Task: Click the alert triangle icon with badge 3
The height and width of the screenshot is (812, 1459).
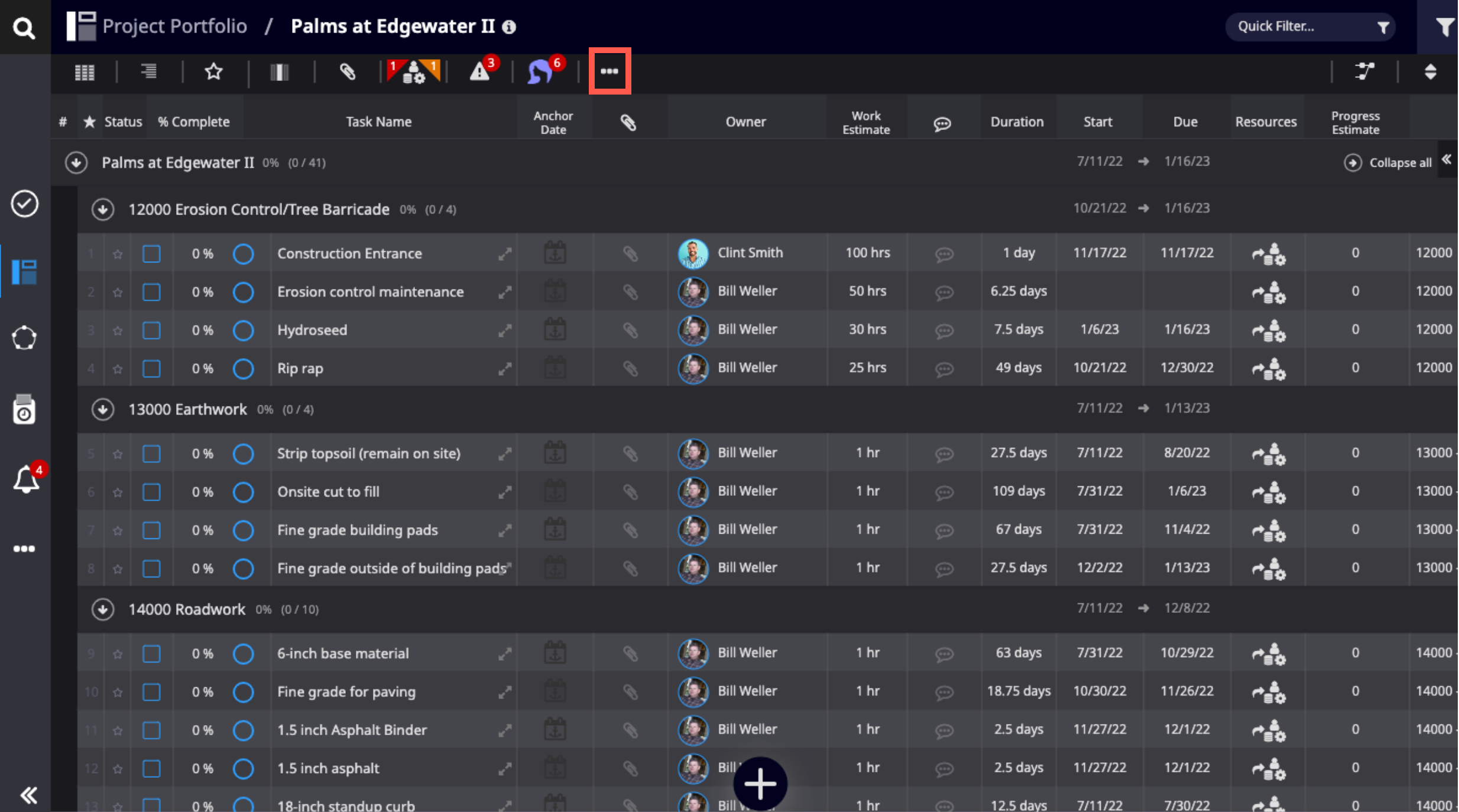Action: point(480,72)
